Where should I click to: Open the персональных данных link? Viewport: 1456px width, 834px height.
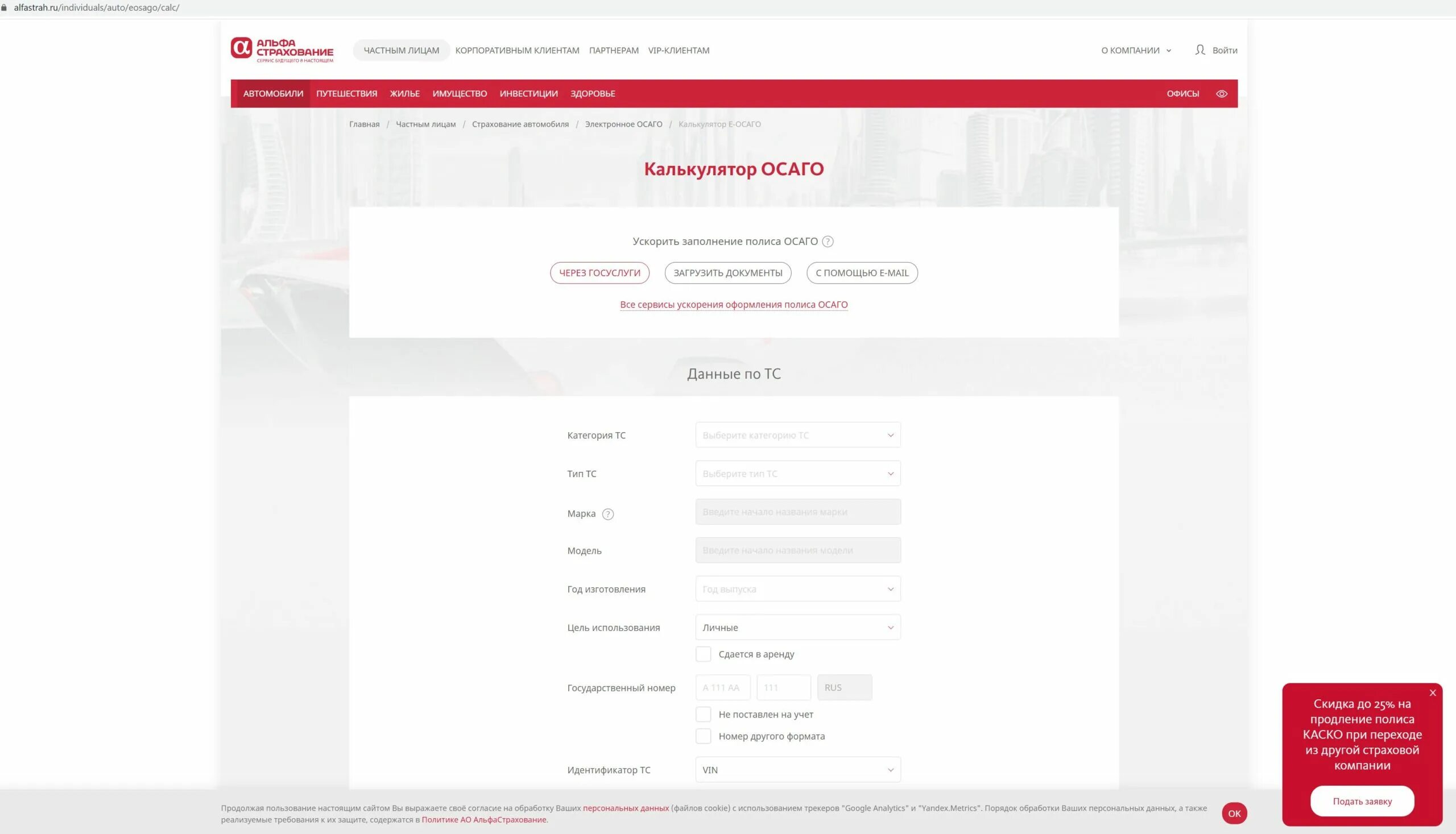click(x=626, y=808)
